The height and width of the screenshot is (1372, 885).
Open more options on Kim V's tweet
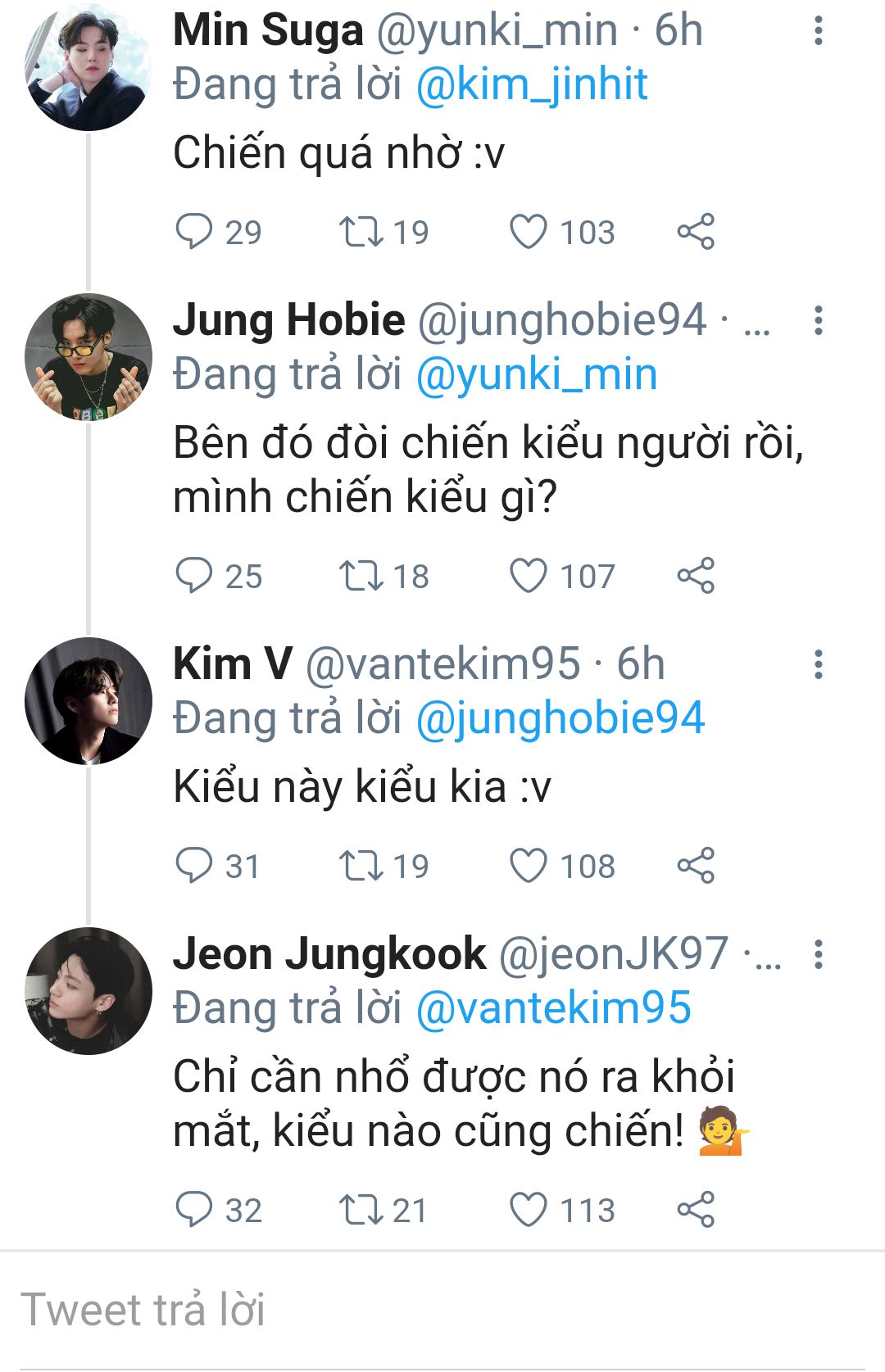pyautogui.click(x=818, y=664)
